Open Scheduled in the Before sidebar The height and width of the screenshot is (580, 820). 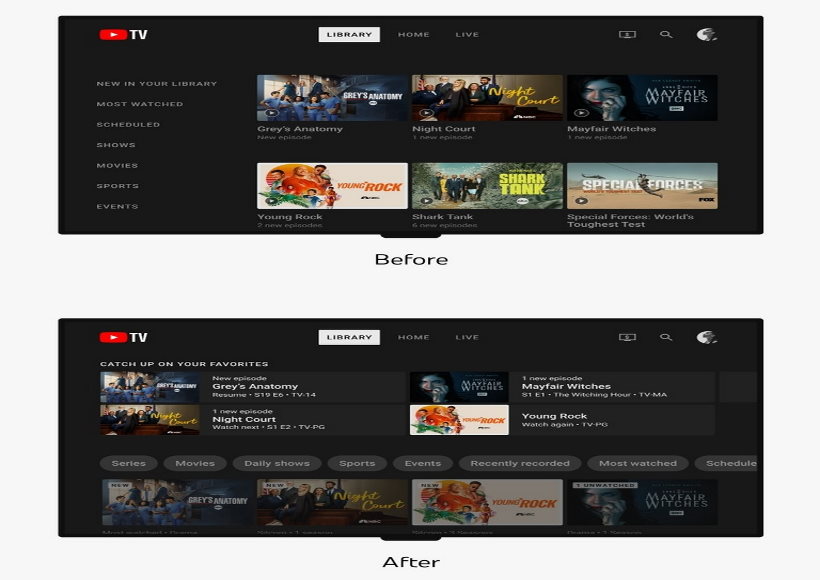click(128, 125)
